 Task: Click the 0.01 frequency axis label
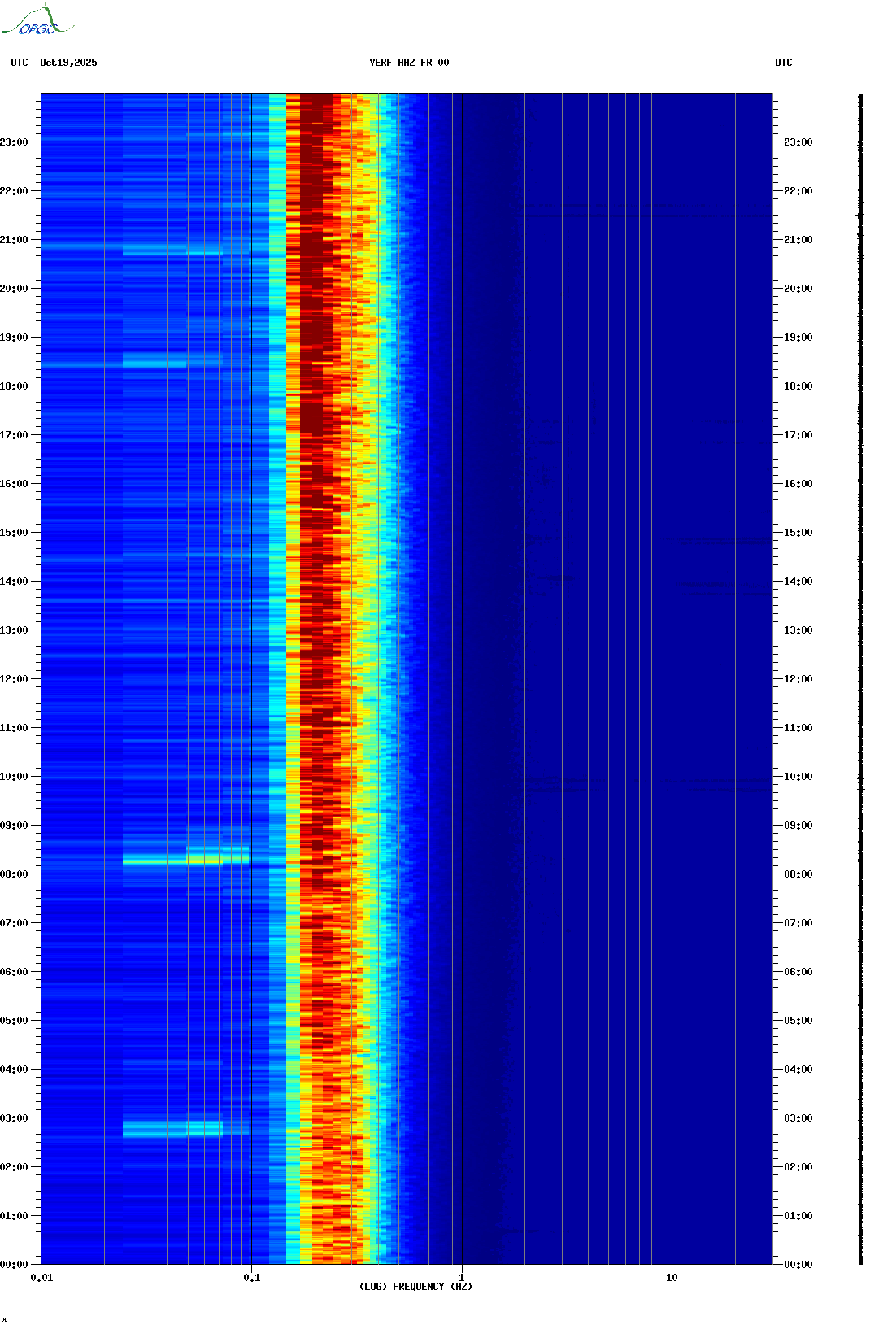click(x=41, y=1278)
